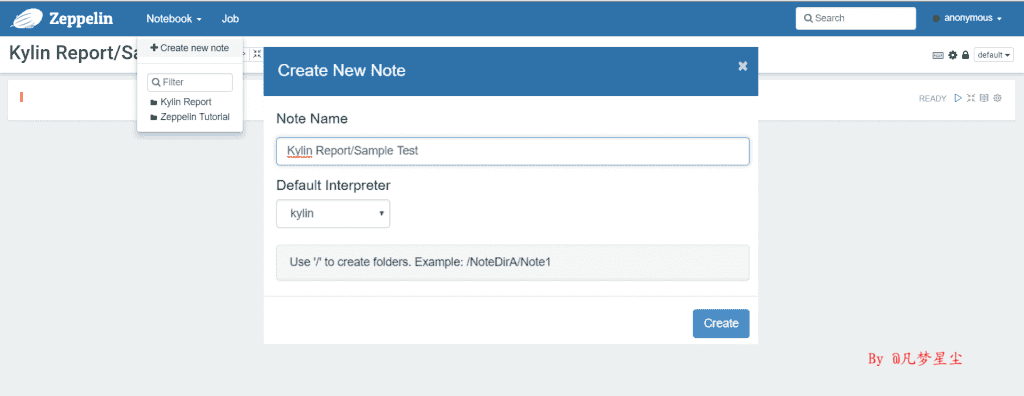Screen dimensions: 1024x396
Task: Go to the Job menu item
Action: 230,19
